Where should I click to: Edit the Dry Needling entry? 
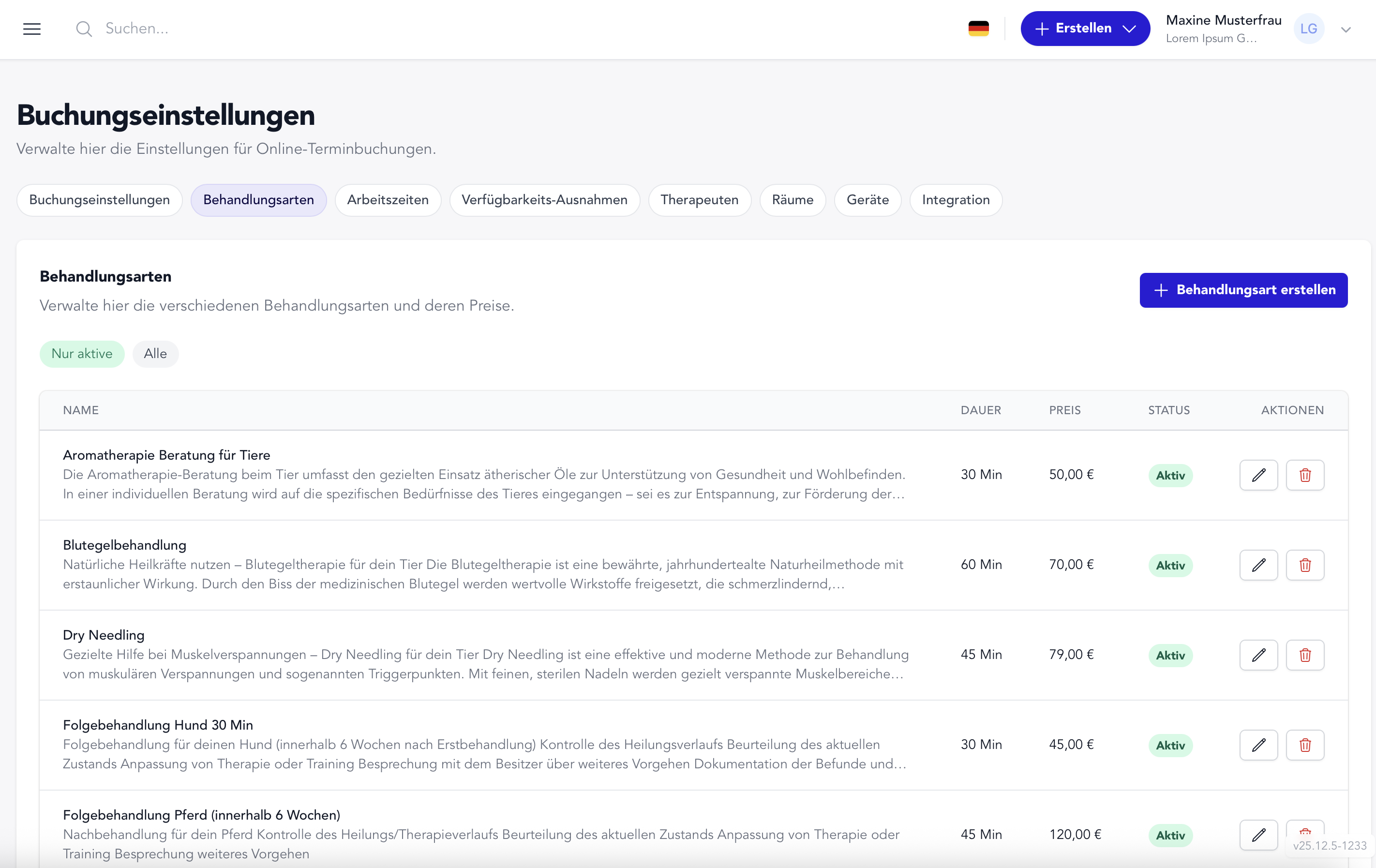pyautogui.click(x=1258, y=655)
